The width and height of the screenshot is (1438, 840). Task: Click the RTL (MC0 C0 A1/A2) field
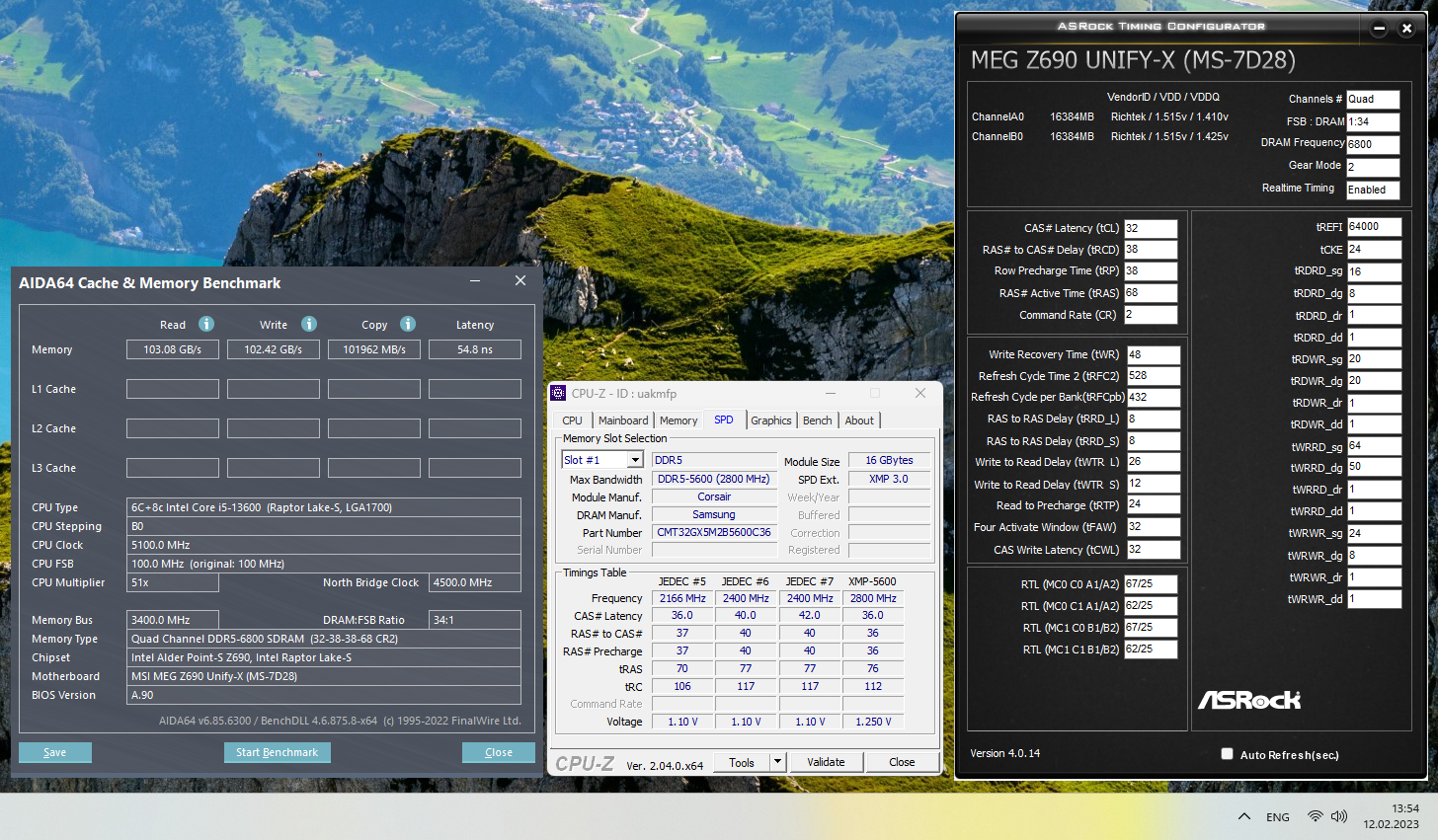pos(1151,583)
